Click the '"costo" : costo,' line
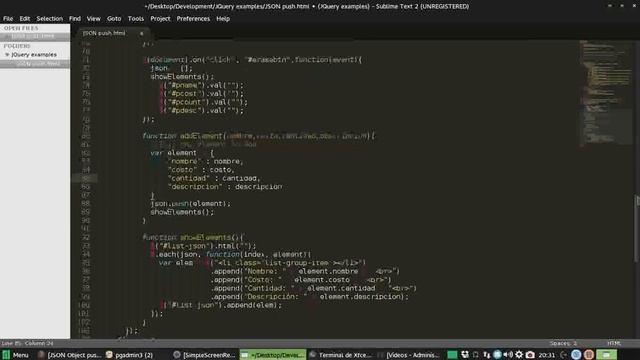The image size is (640, 360). [x=201, y=170]
